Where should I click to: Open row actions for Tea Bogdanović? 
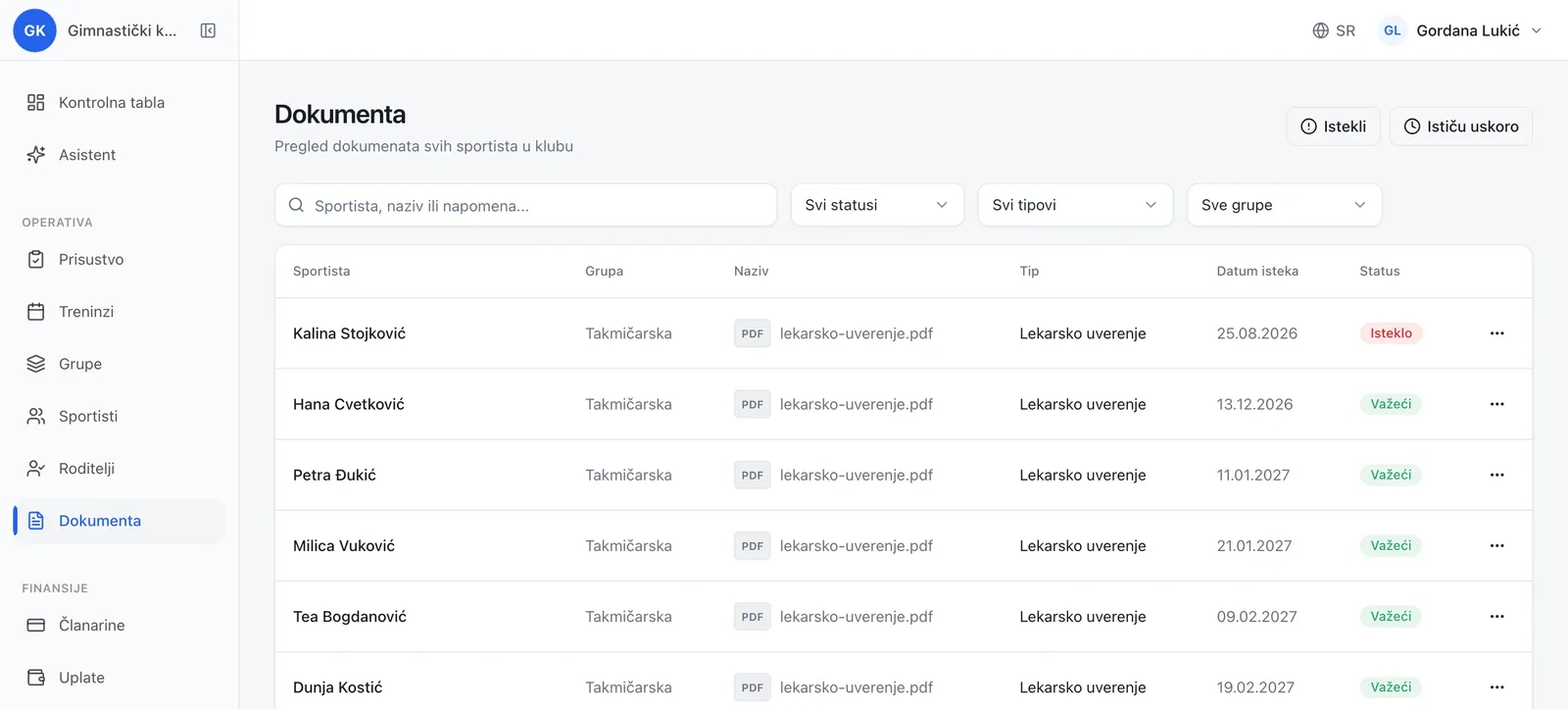pyautogui.click(x=1496, y=617)
